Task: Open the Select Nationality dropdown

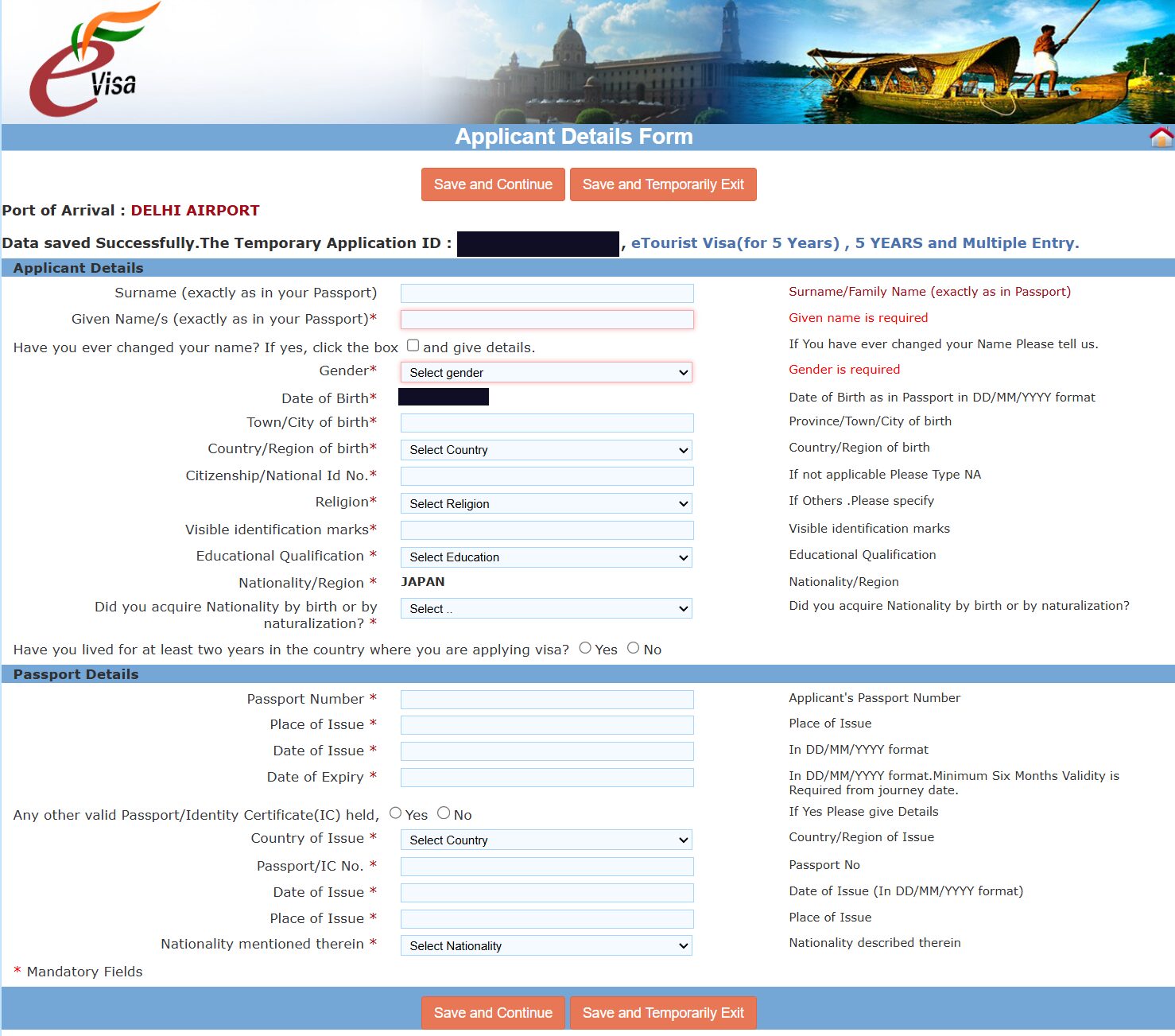Action: pos(546,945)
